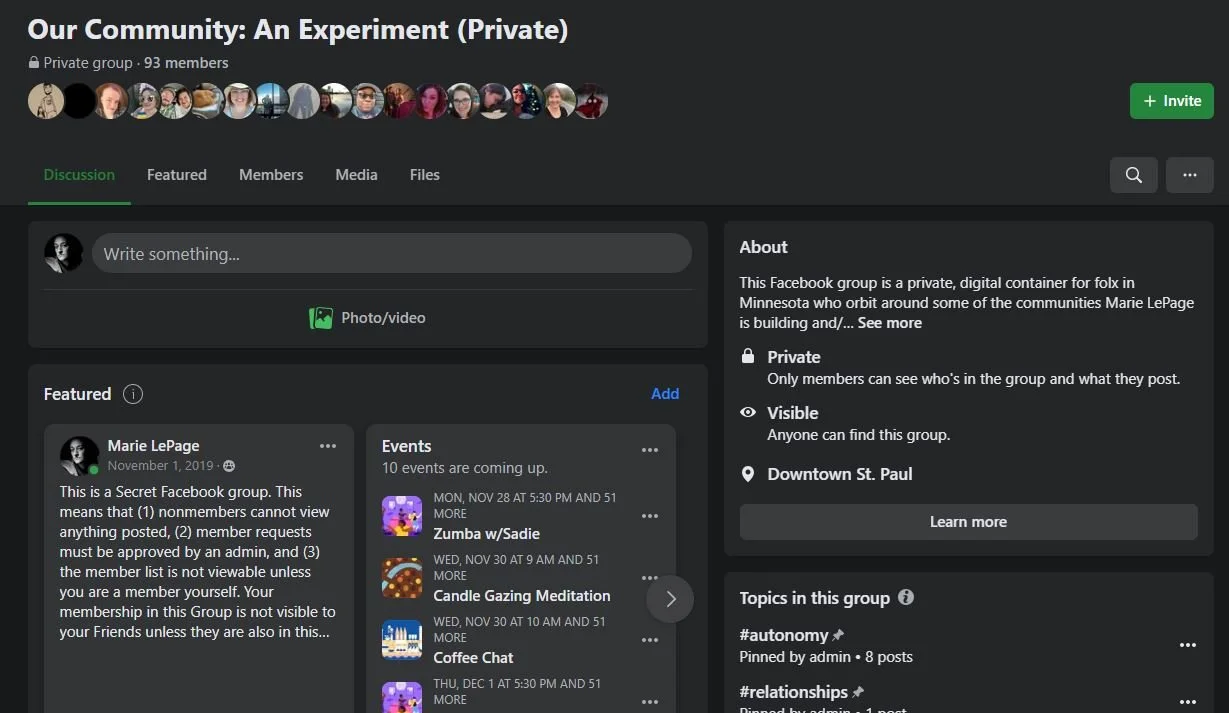Click November 1, 2019 post timestamp

161,466
